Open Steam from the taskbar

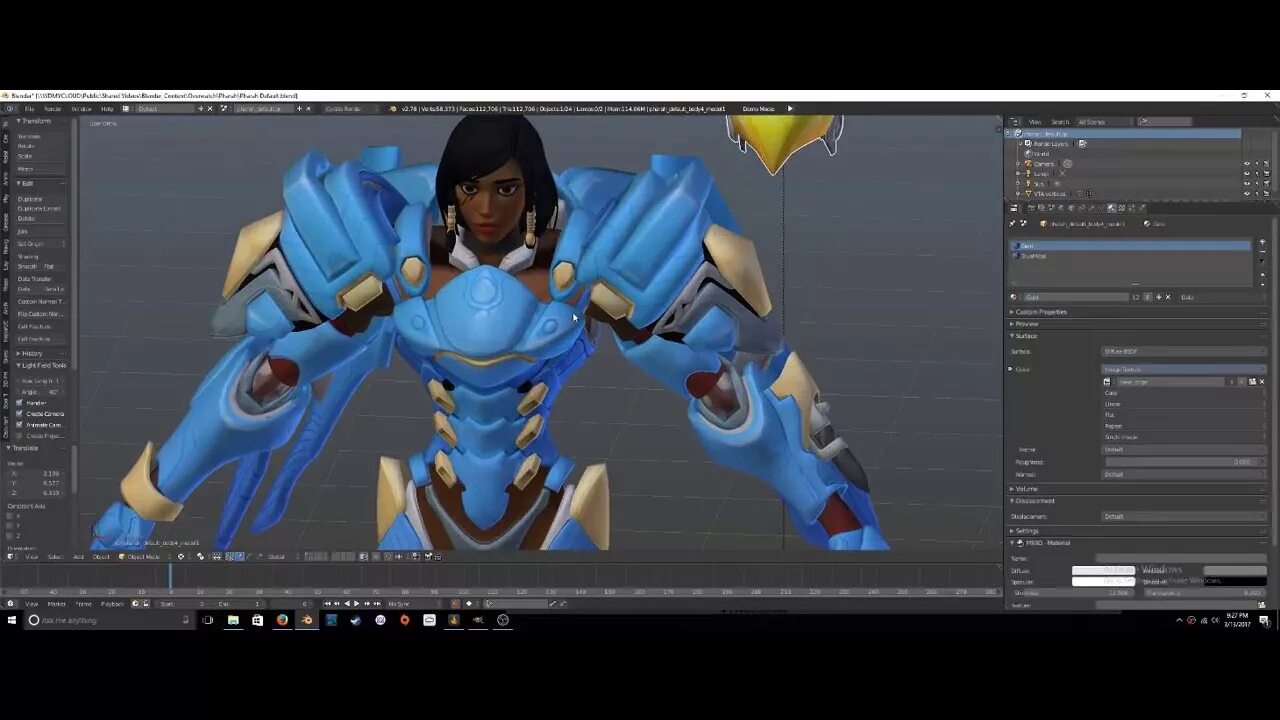click(x=356, y=620)
